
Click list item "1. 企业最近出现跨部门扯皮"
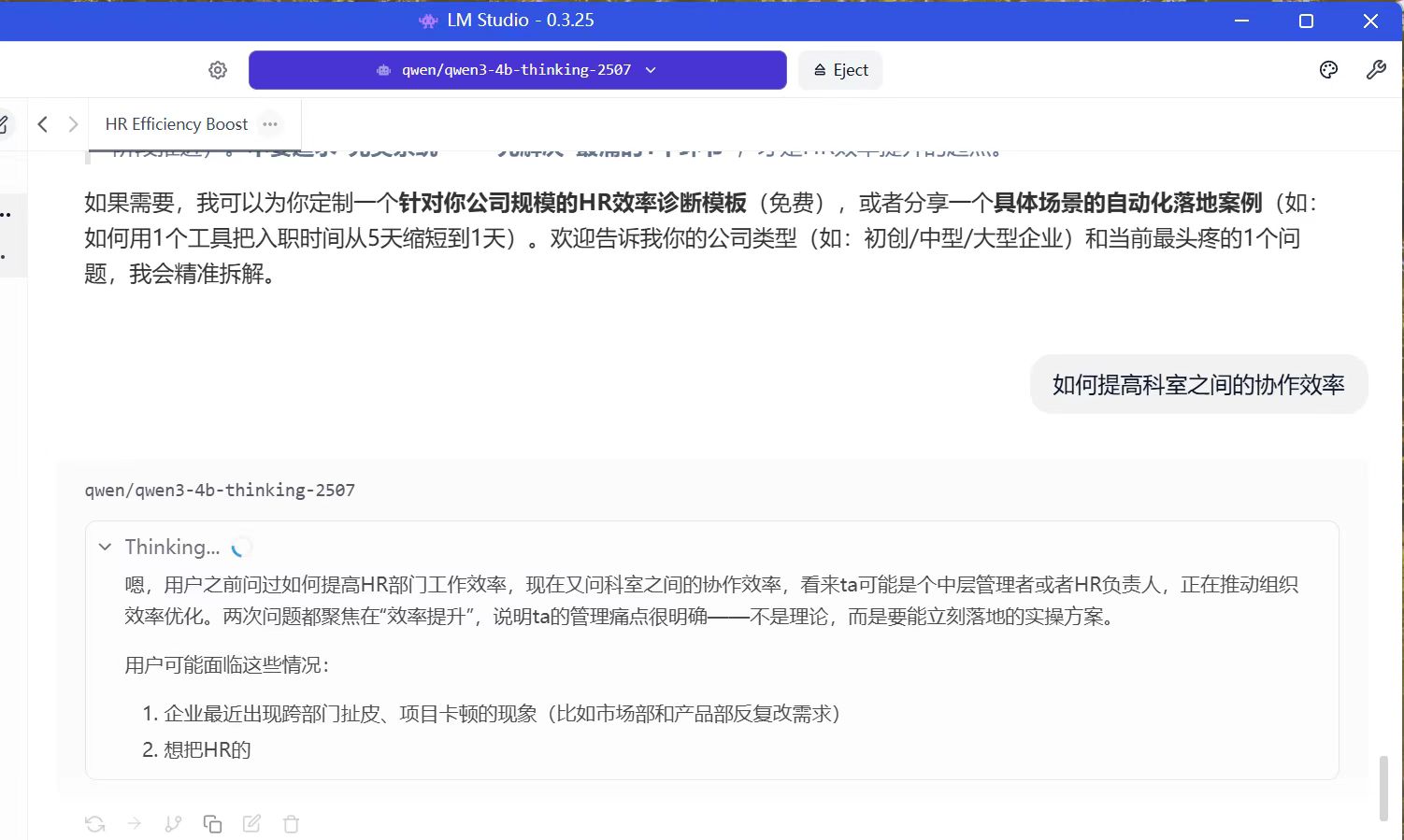point(492,714)
